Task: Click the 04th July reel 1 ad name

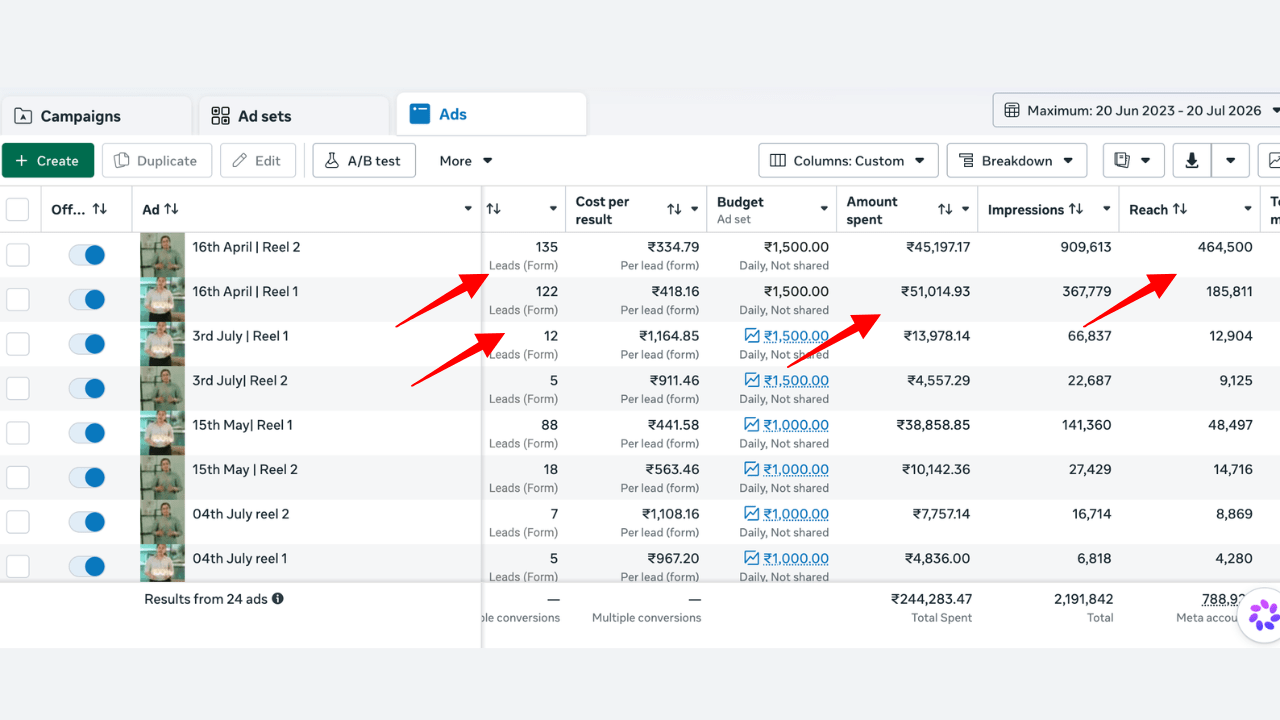Action: click(240, 558)
